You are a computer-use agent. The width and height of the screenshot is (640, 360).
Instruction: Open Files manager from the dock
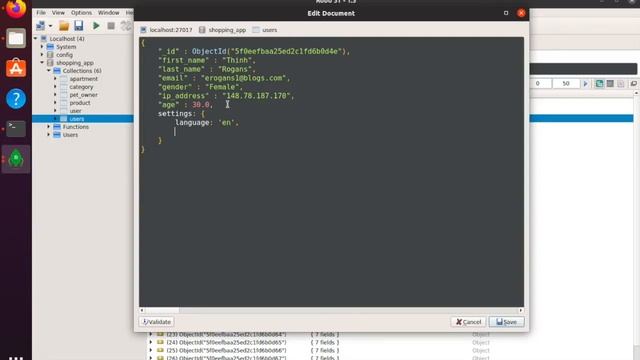pos(16,38)
